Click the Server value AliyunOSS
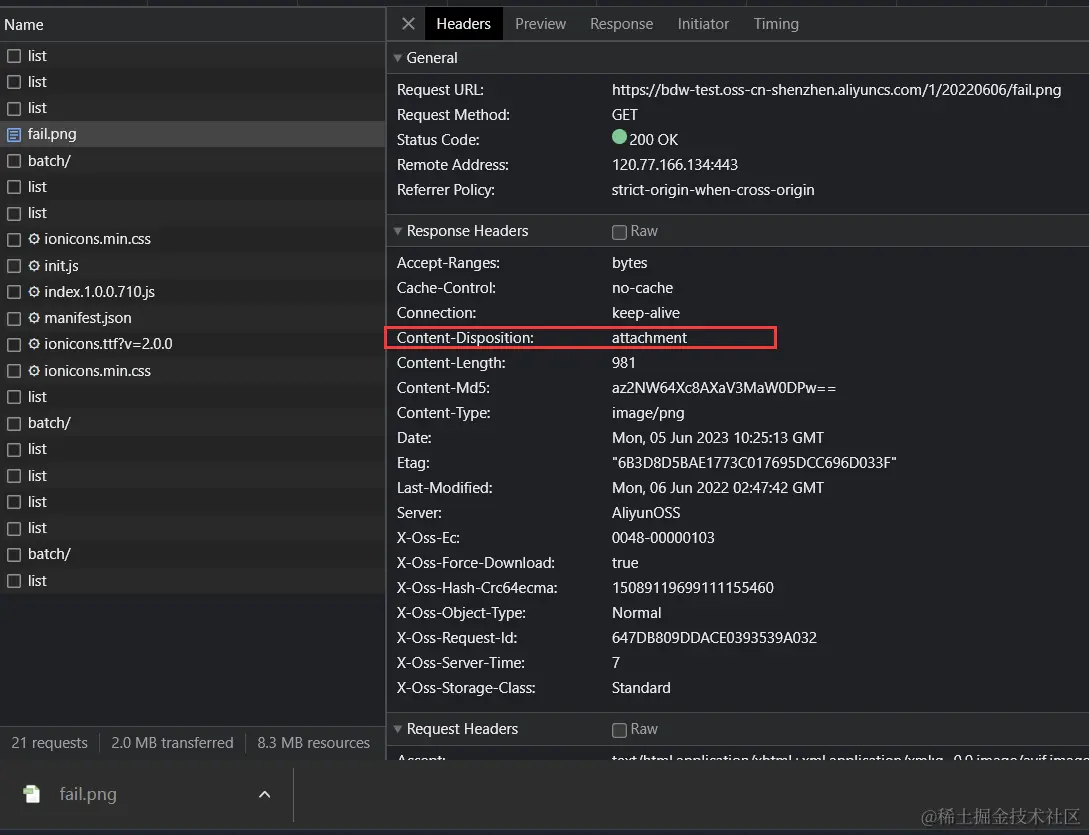Screen dimensions: 1089x835 click(646, 513)
